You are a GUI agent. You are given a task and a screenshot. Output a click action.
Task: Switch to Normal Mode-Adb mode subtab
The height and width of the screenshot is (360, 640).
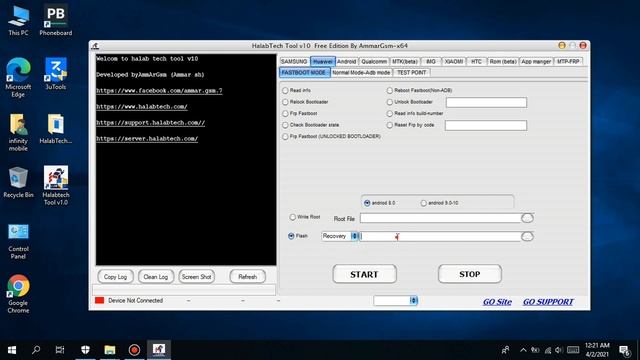[361, 72]
